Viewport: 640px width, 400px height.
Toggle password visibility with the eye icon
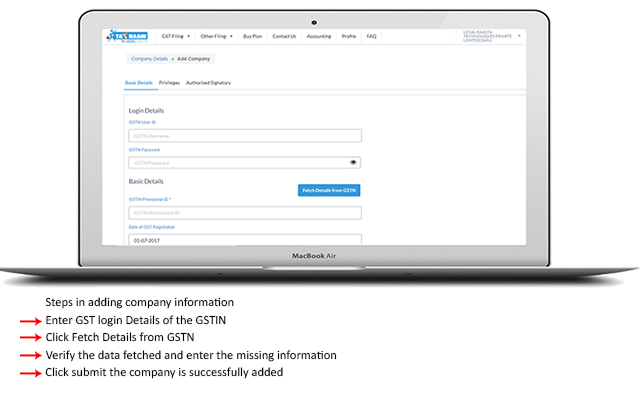(x=353, y=162)
